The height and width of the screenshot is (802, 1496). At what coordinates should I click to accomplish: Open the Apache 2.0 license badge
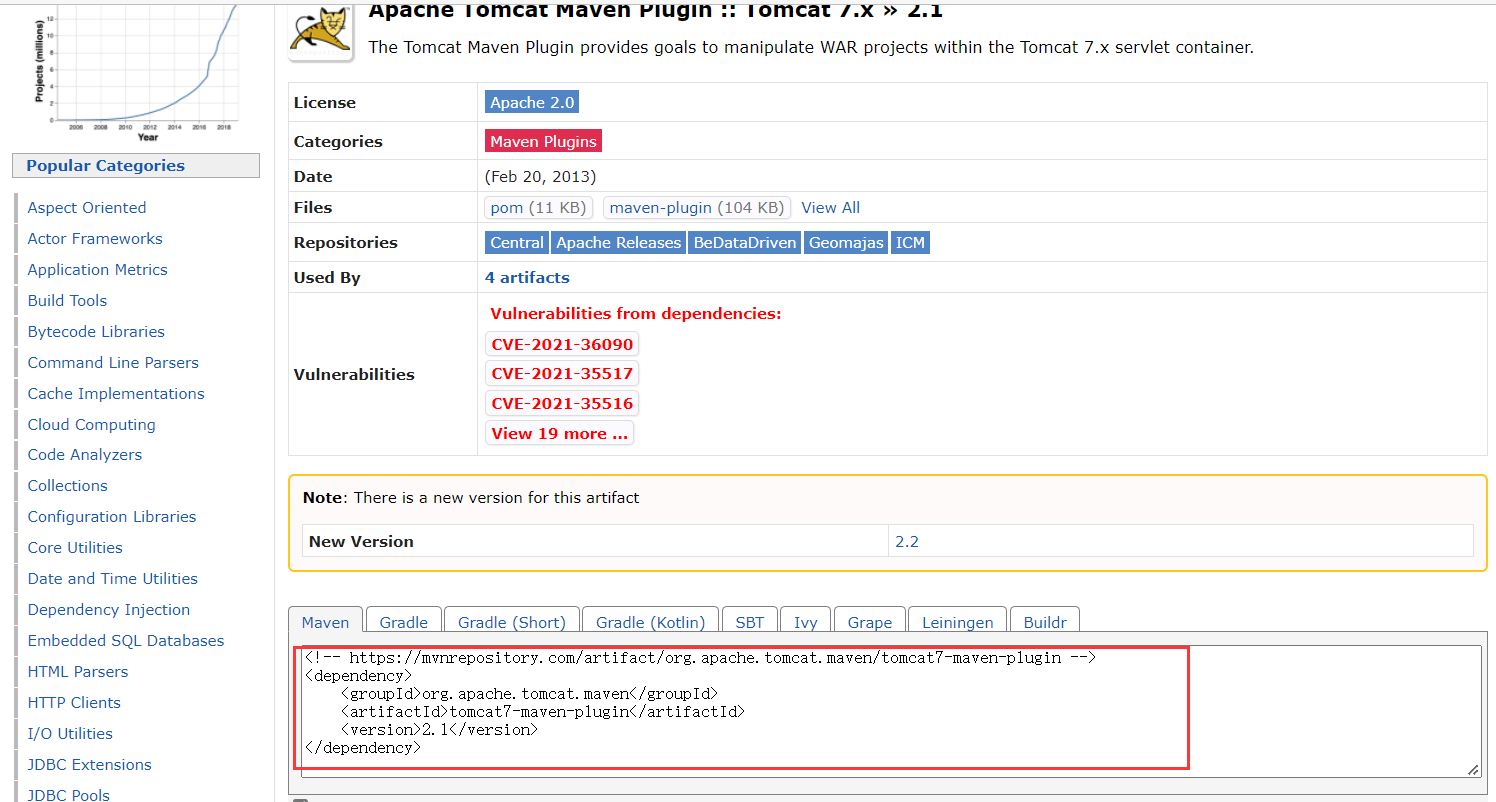(x=532, y=102)
